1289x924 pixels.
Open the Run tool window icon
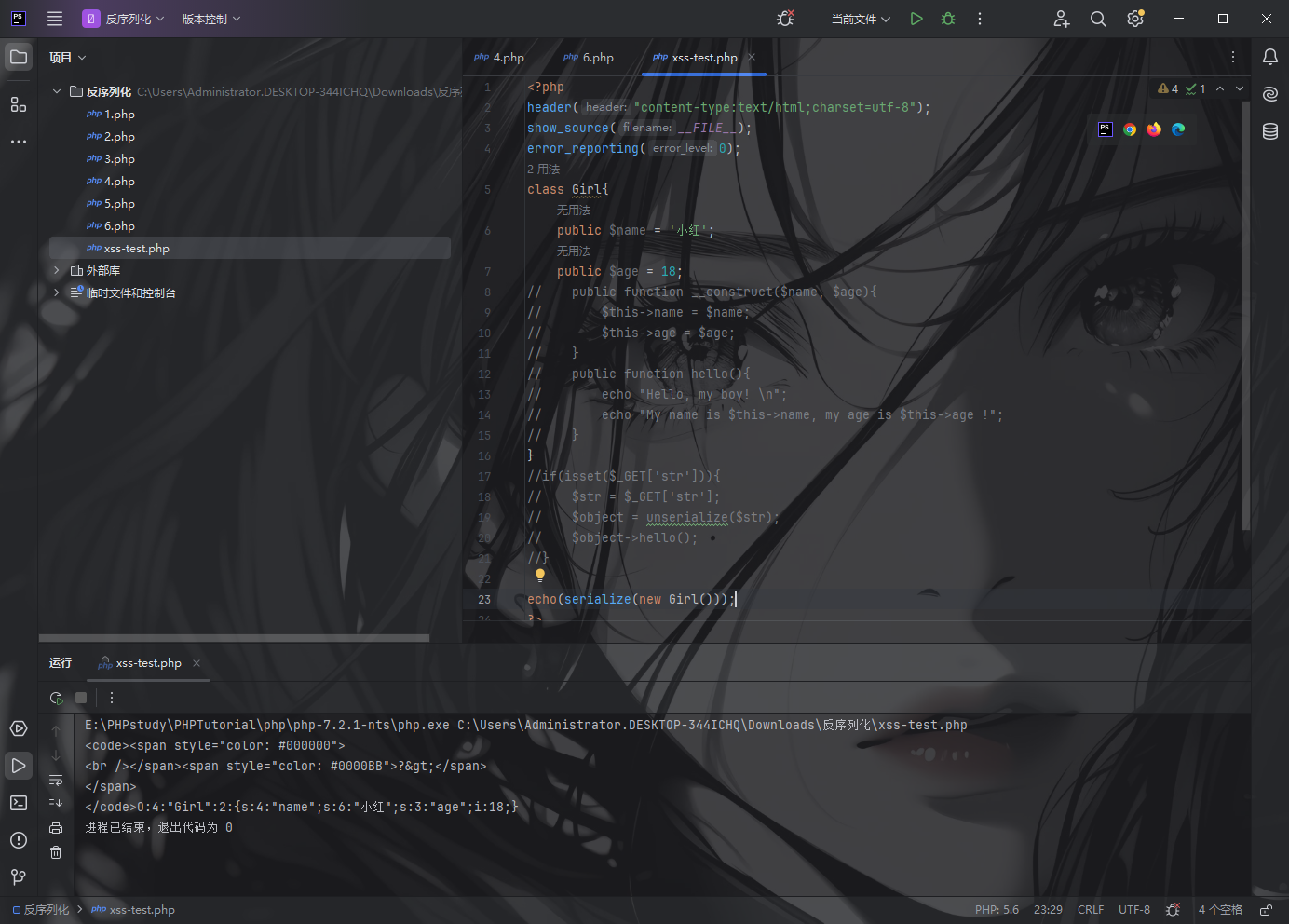pos(19,766)
